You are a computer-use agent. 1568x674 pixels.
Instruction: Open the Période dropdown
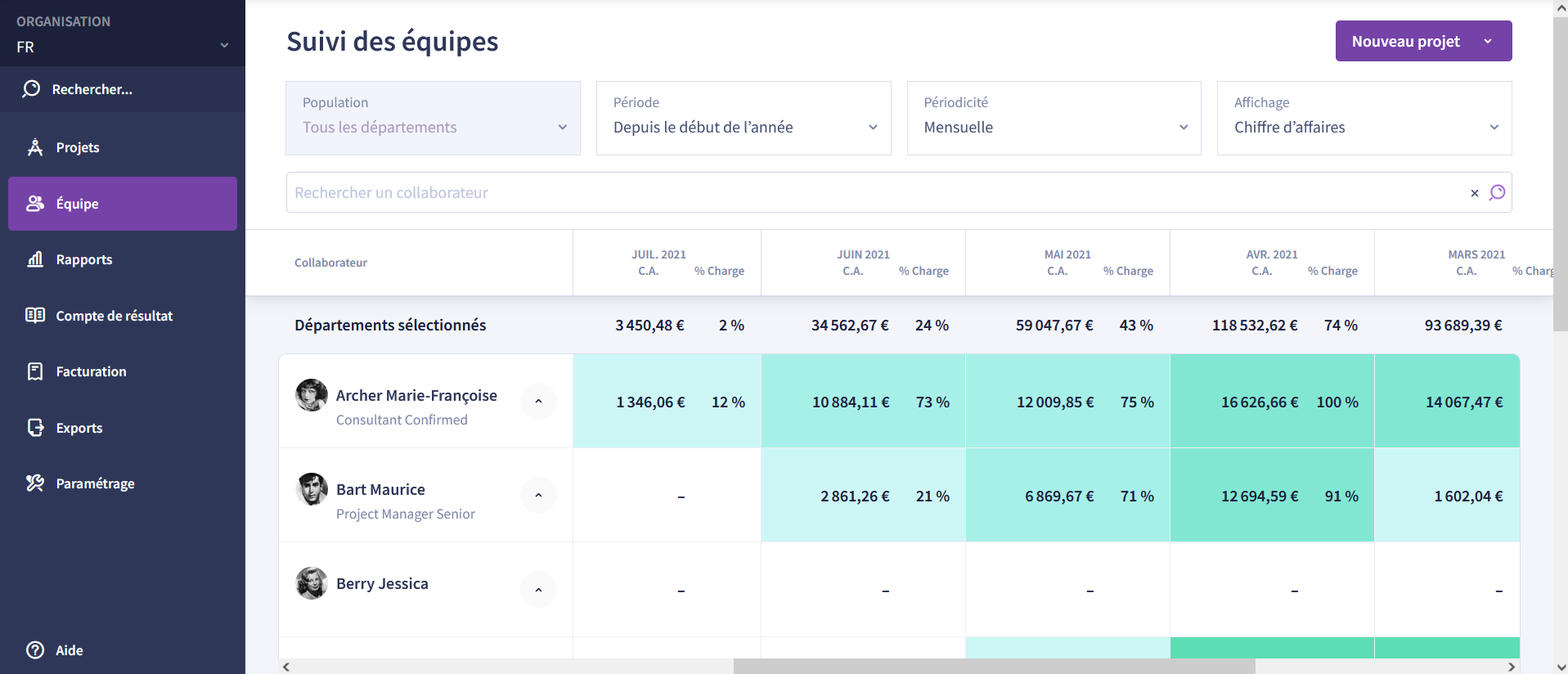(x=744, y=118)
